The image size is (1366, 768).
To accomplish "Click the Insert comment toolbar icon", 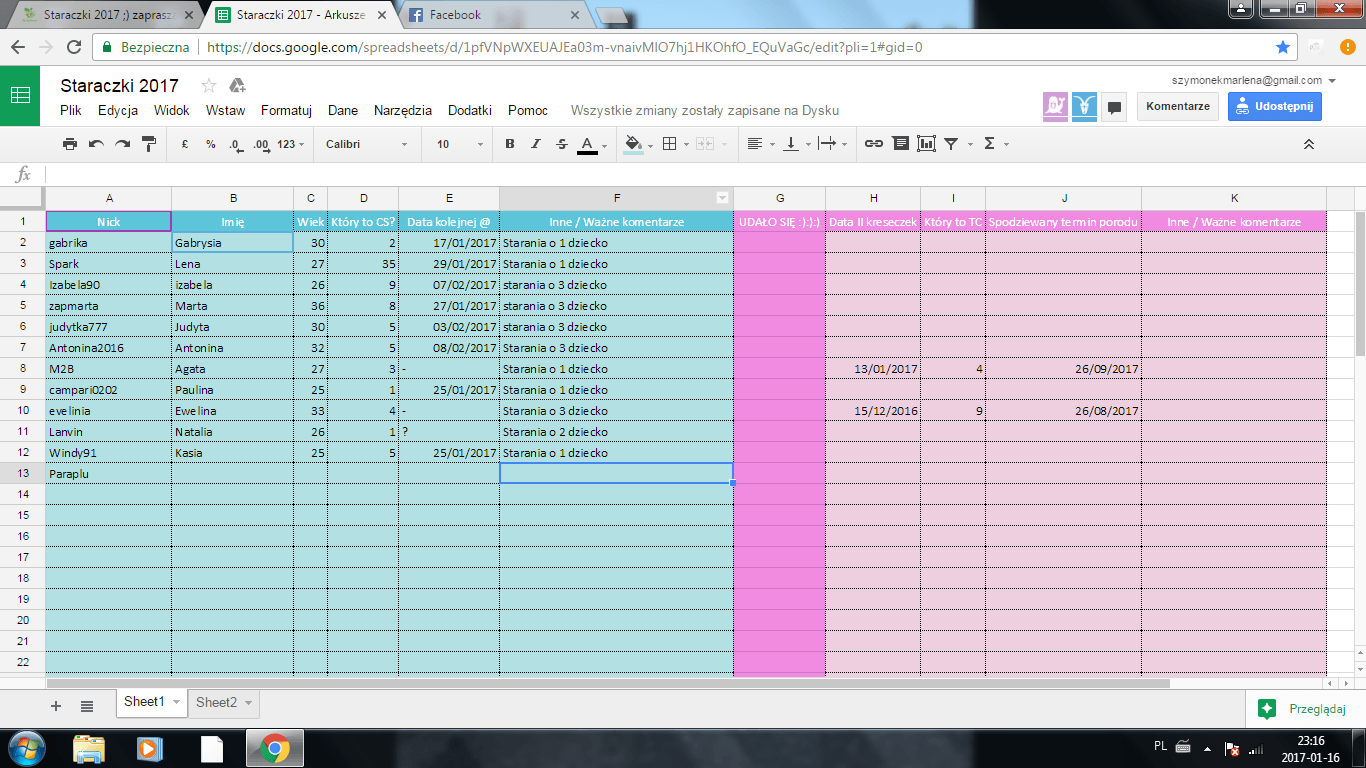I will point(900,144).
